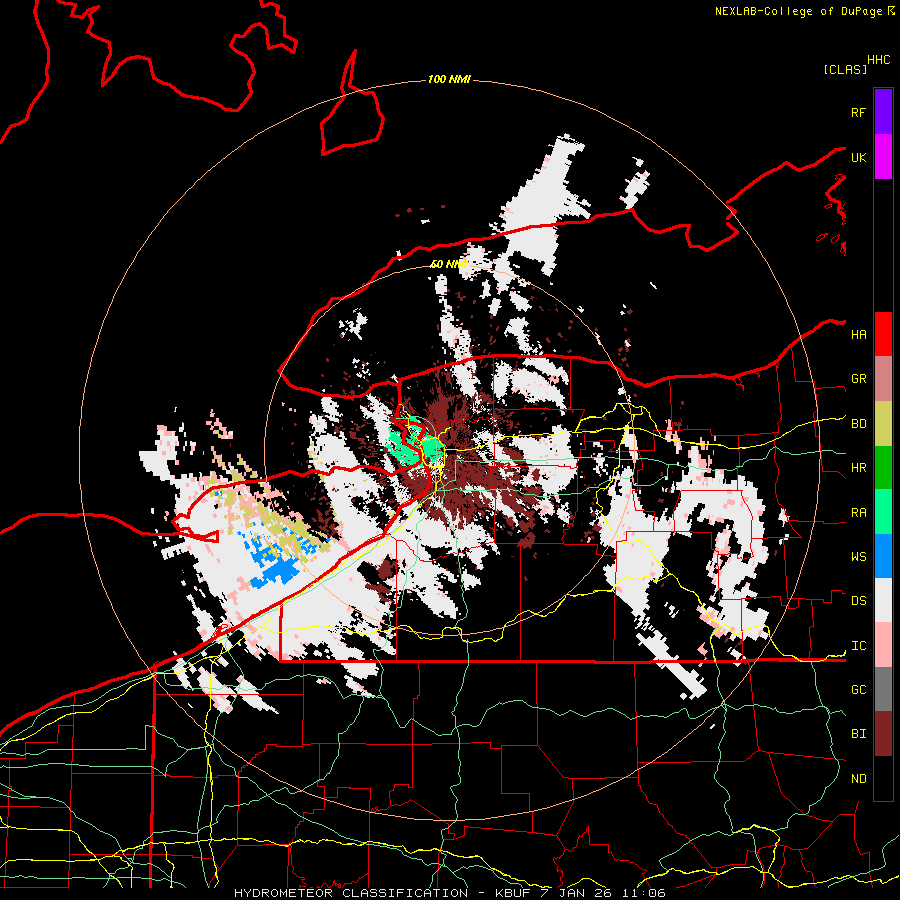Click the GR legend label
Image resolution: width=900 pixels, height=900 pixels.
858,379
